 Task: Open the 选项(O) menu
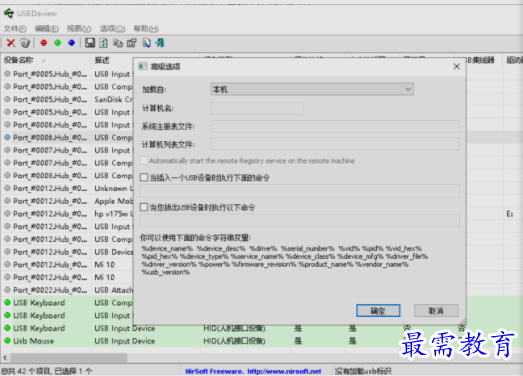112,29
